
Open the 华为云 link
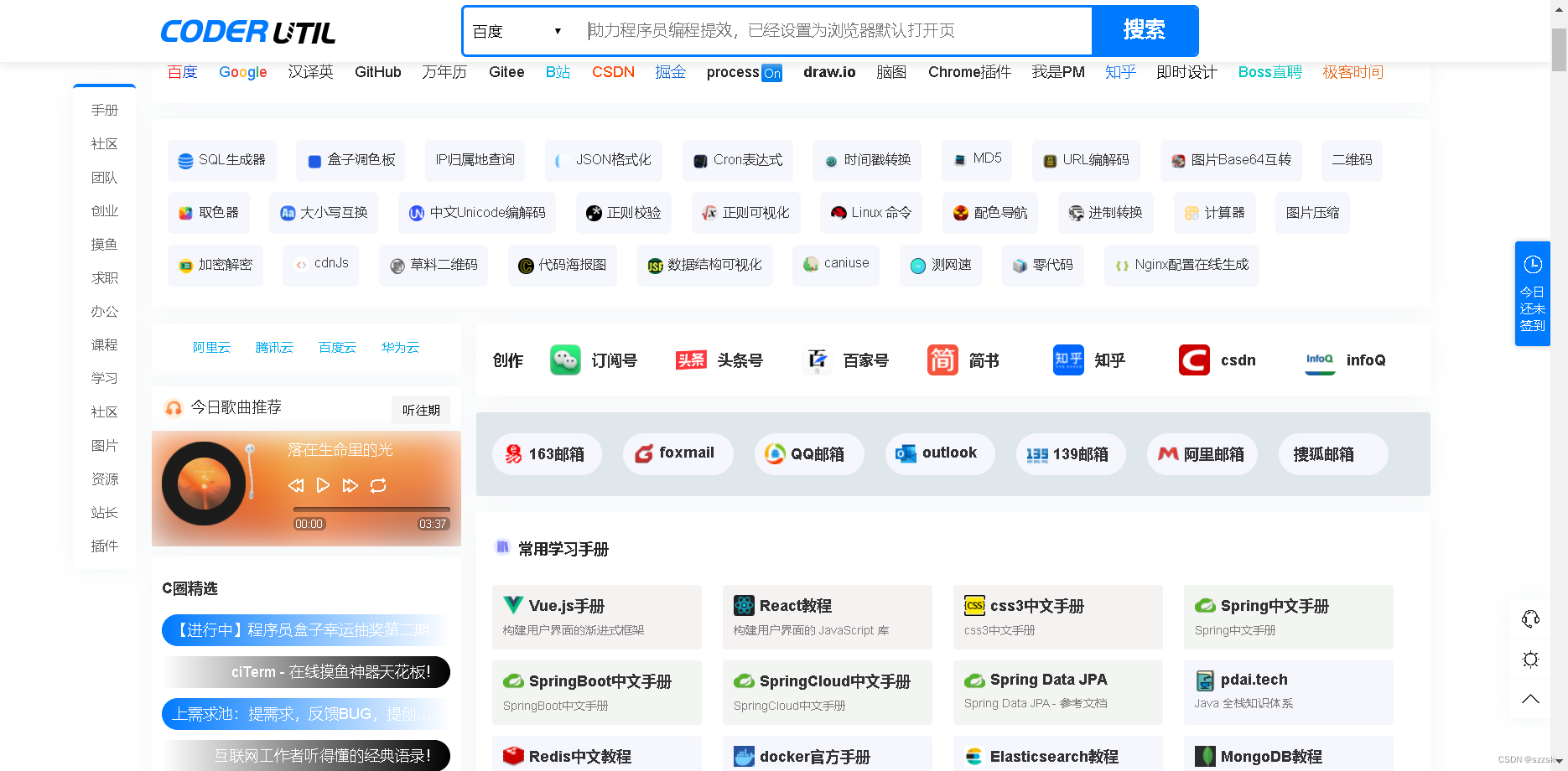coord(400,348)
